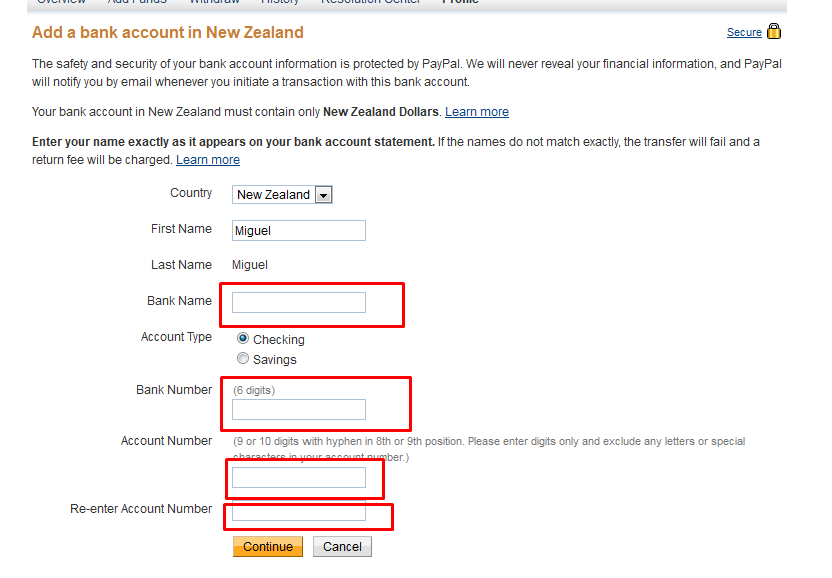Switch to the Profile tab
Screen dimensions: 832x578
click(x=460, y=3)
